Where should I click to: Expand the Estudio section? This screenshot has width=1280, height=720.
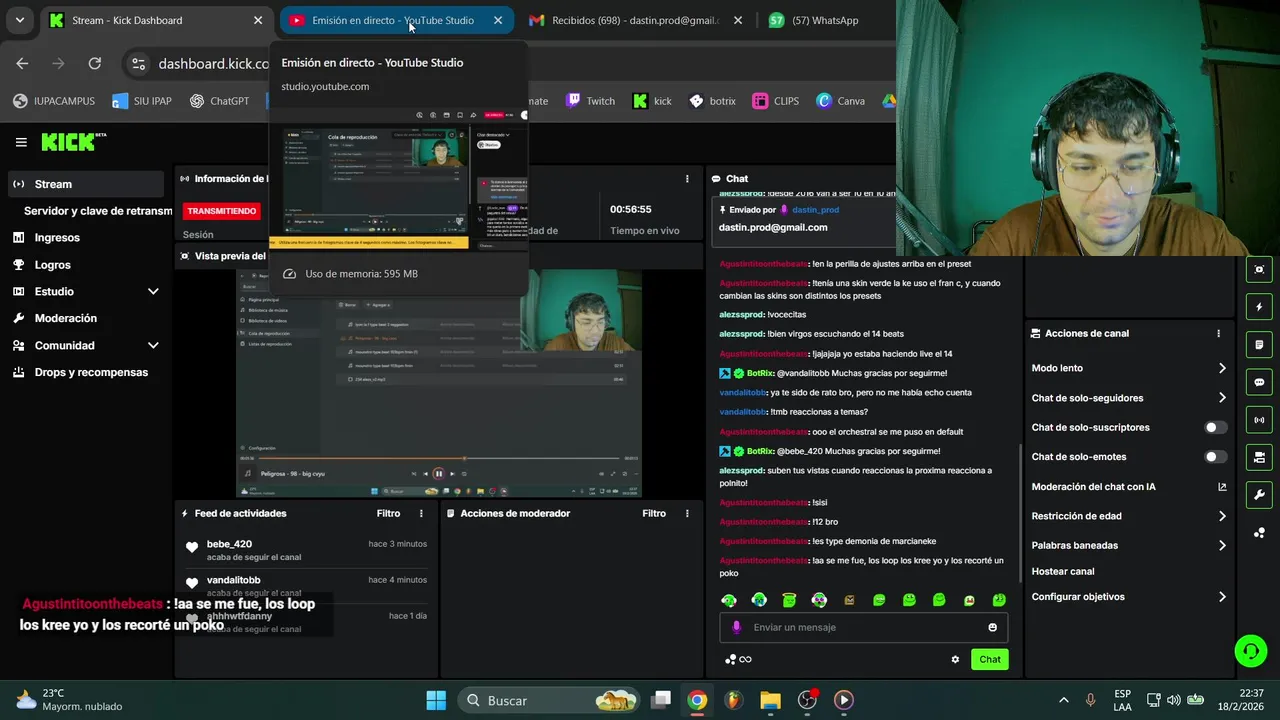click(x=85, y=291)
